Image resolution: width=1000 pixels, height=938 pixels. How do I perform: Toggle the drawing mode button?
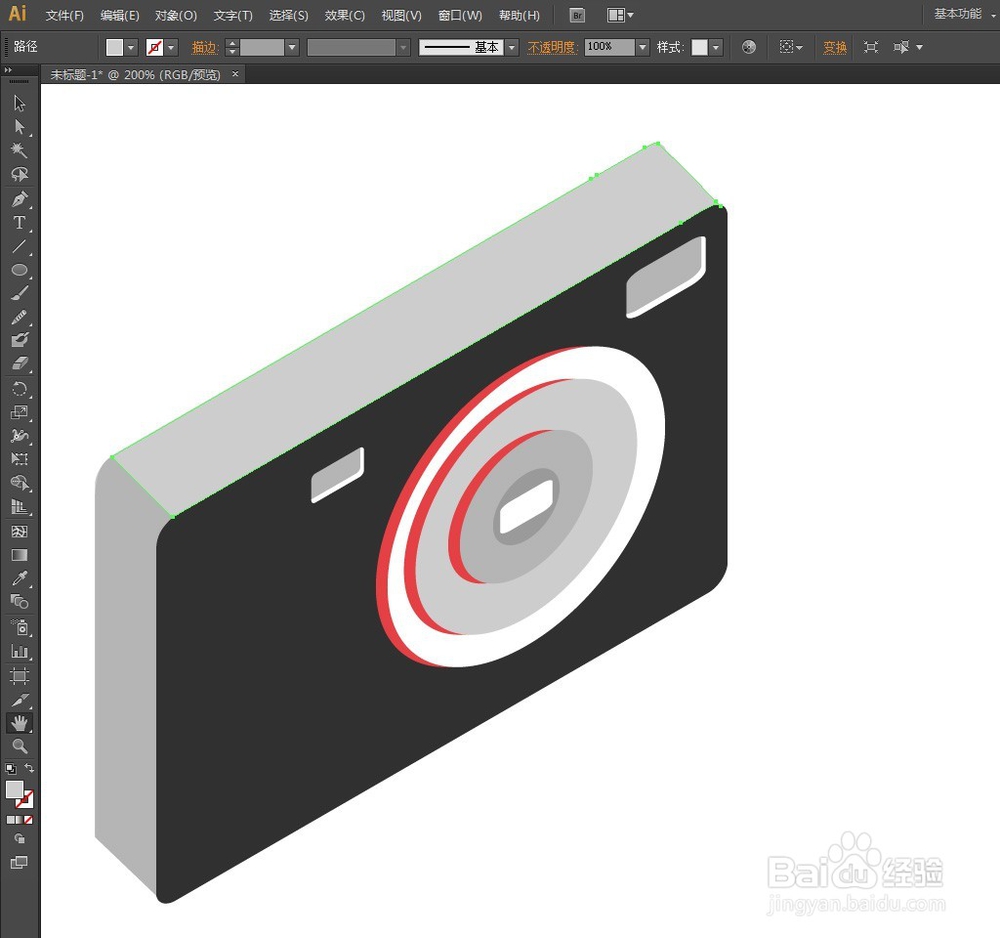tap(19, 839)
